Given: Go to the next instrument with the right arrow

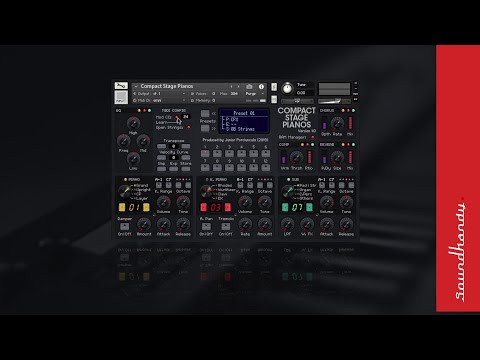Looking at the screenshot, I should click(238, 87).
